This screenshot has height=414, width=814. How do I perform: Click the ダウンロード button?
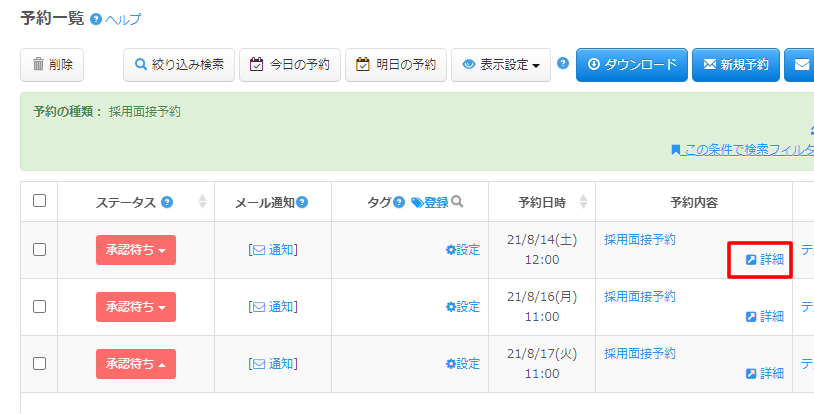click(632, 65)
